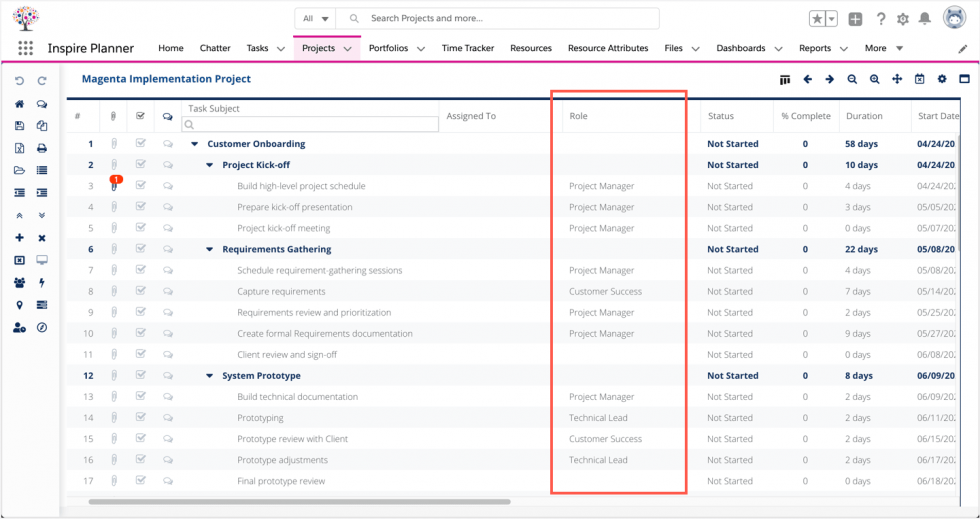Click the lightning bolt icon in left toolbar
The width and height of the screenshot is (980, 519).
(x=42, y=283)
